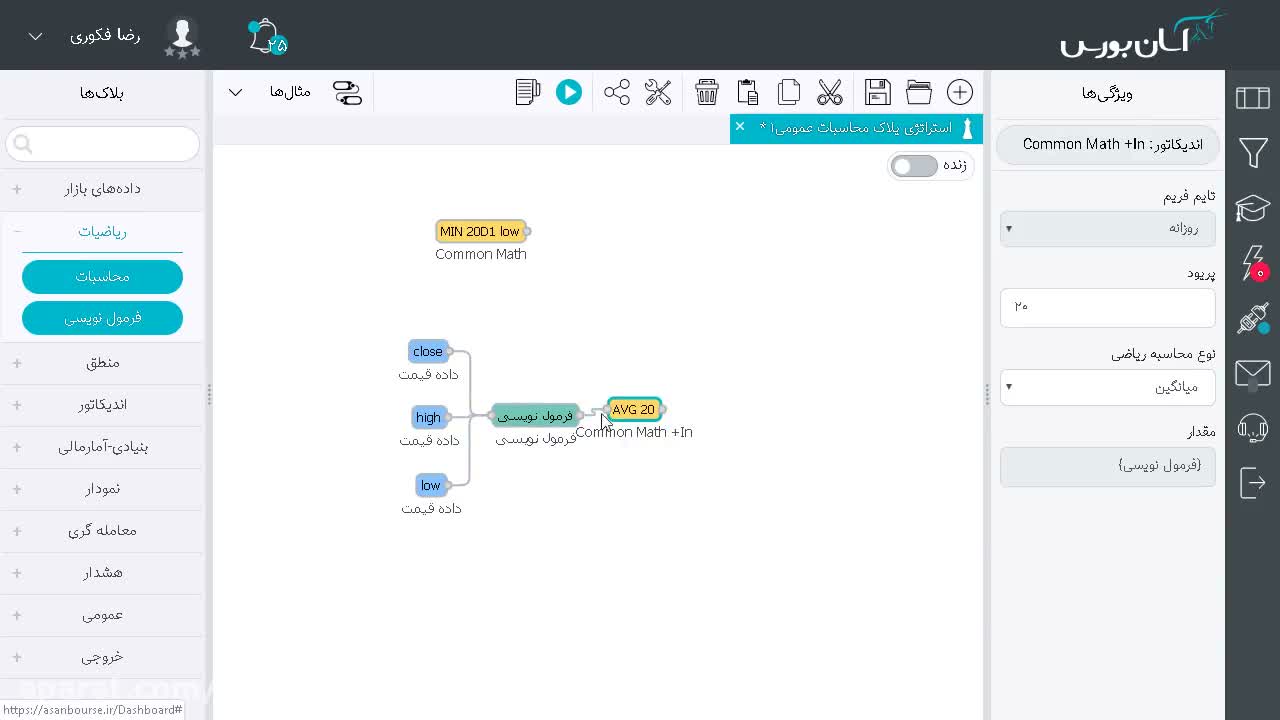Run the strategy with the play icon
The height and width of the screenshot is (720, 1280).
point(569,92)
